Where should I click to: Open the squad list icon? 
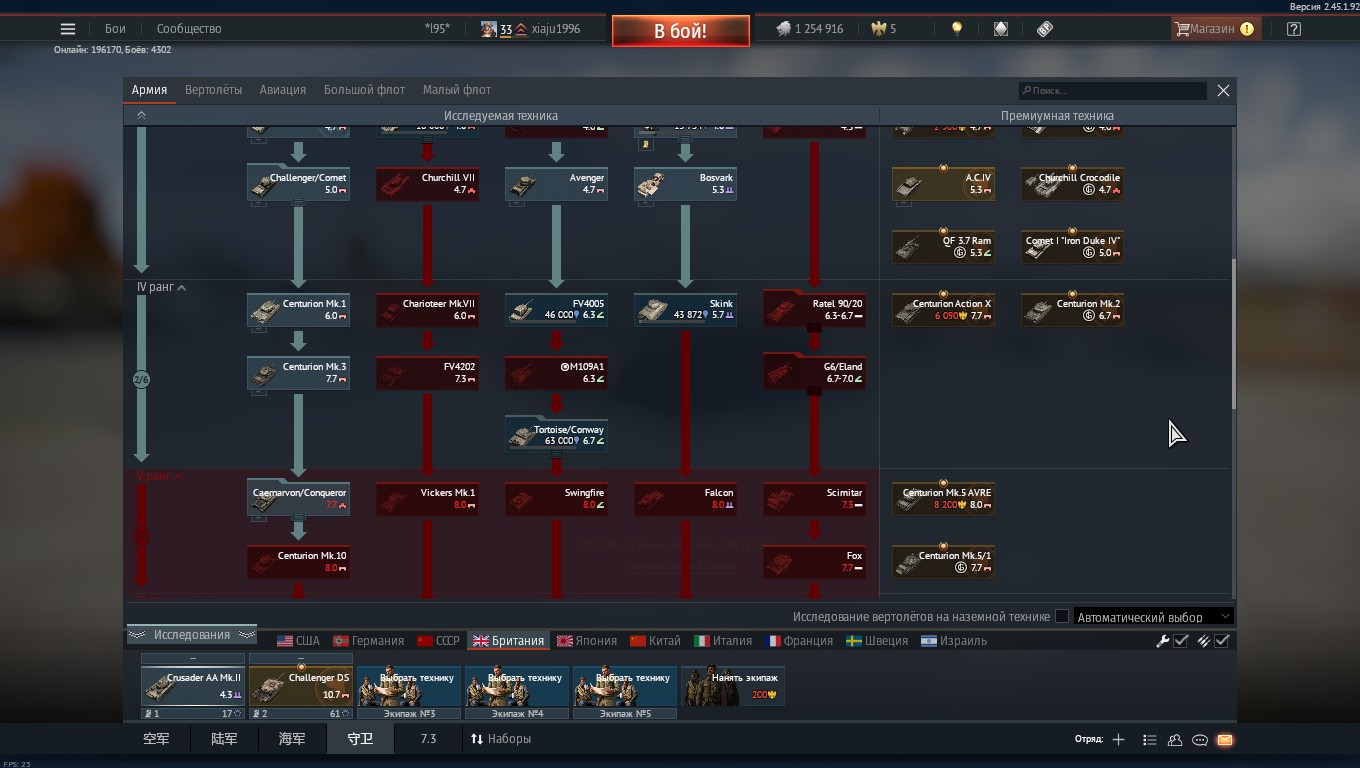(x=1149, y=740)
